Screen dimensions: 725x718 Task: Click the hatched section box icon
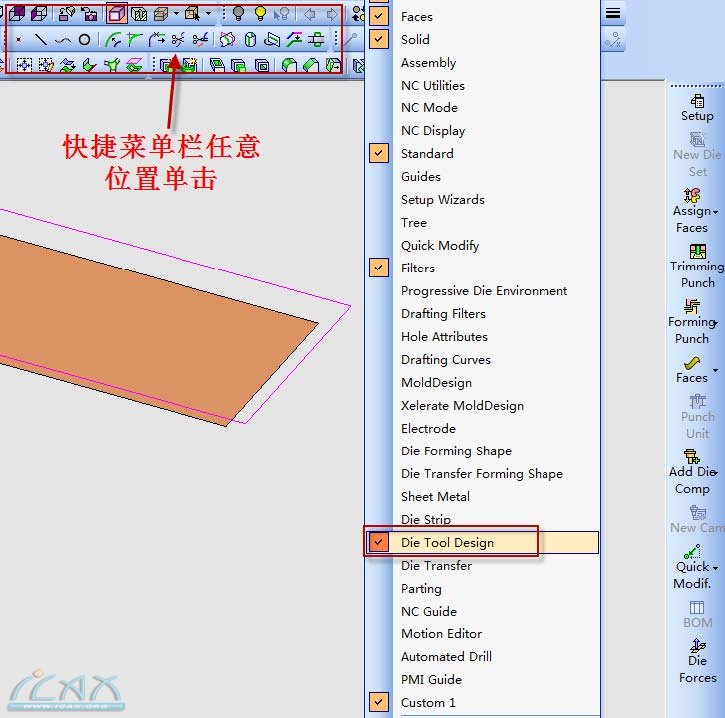(x=138, y=14)
